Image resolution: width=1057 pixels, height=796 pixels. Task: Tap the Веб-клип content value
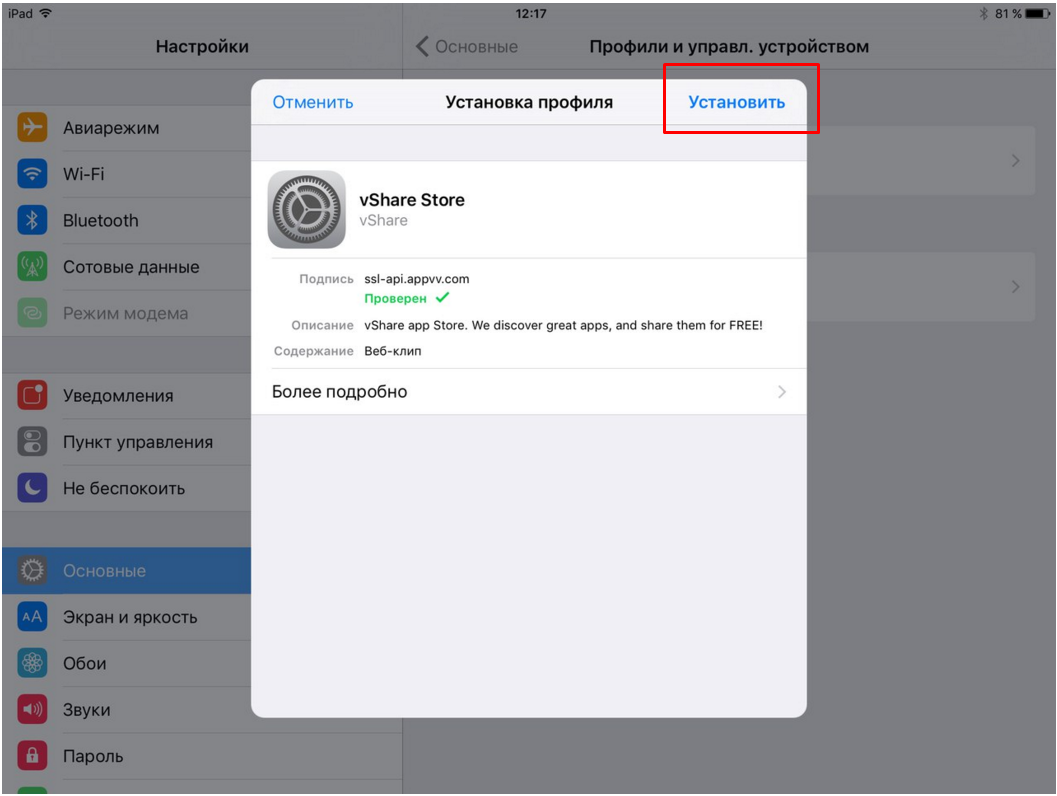pyautogui.click(x=393, y=351)
